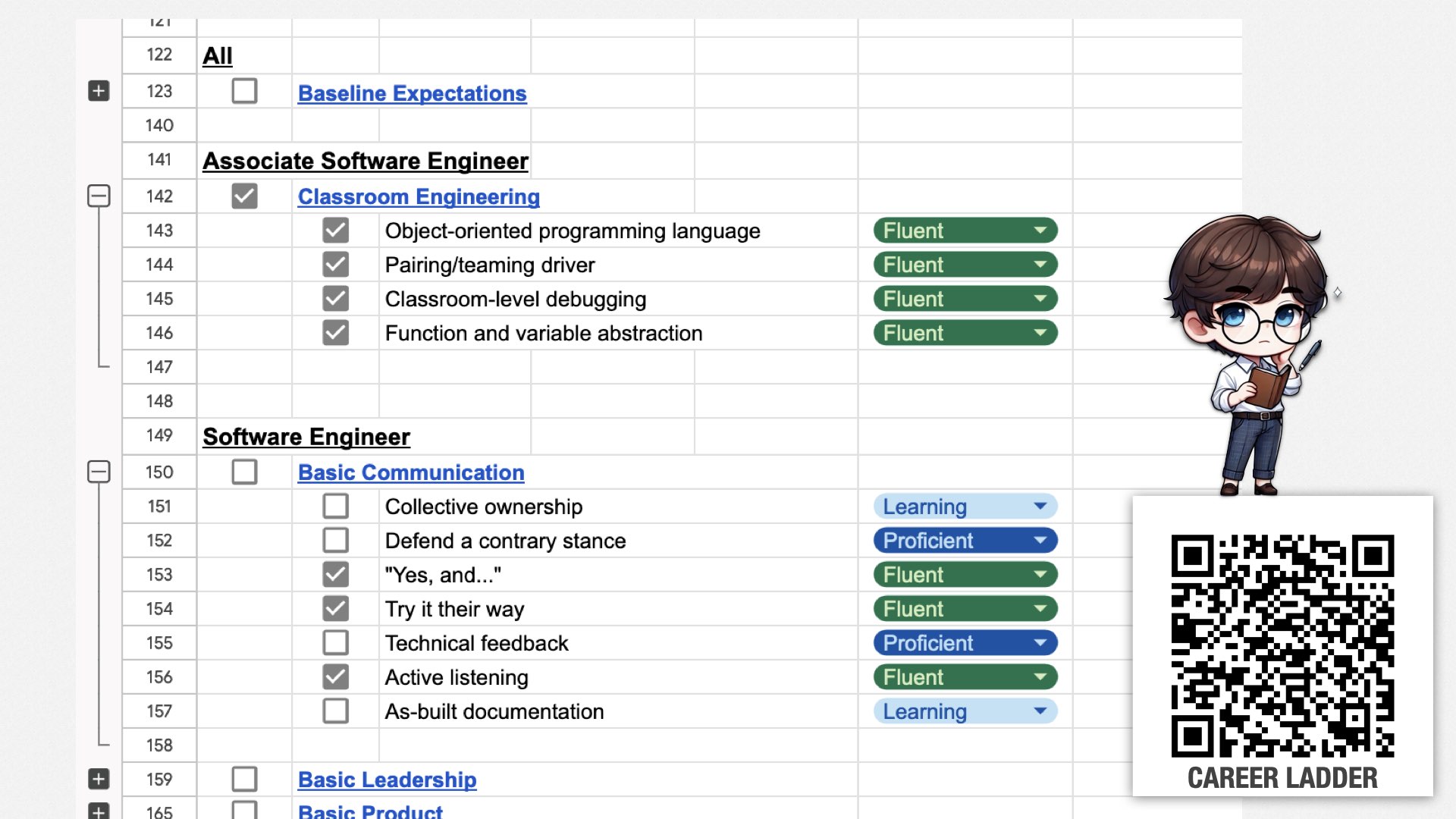Uncheck the Active listening checkbox
Image resolution: width=1456 pixels, height=819 pixels.
coord(335,676)
